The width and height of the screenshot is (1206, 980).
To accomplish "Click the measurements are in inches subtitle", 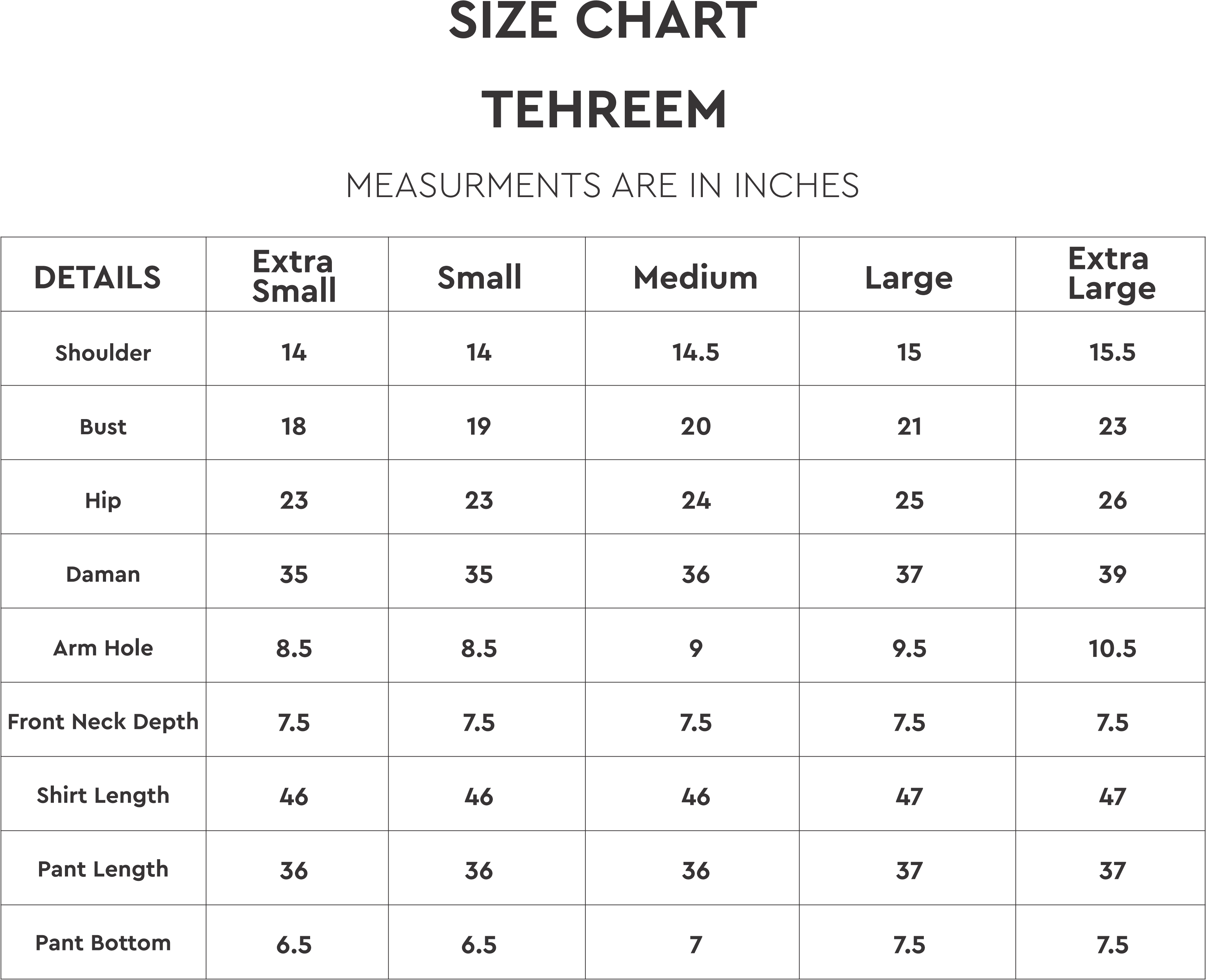I will point(603,185).
